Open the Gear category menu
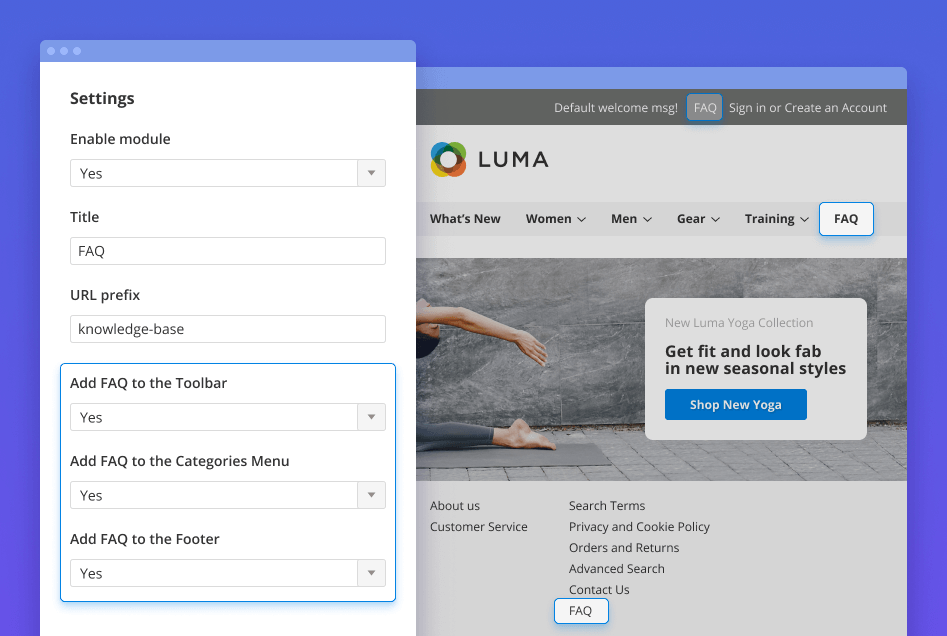This screenshot has height=636, width=947. coord(698,219)
